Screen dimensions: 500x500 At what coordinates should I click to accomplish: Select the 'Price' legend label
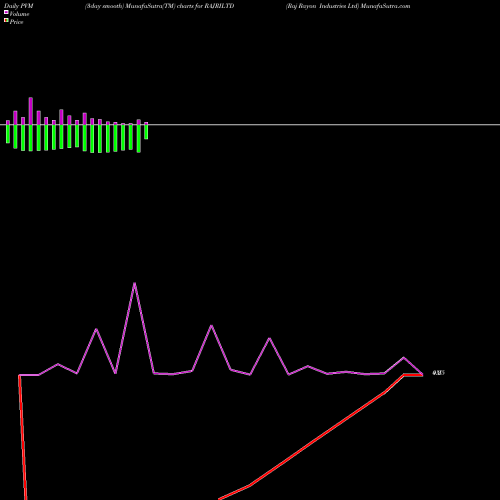(x=16, y=22)
